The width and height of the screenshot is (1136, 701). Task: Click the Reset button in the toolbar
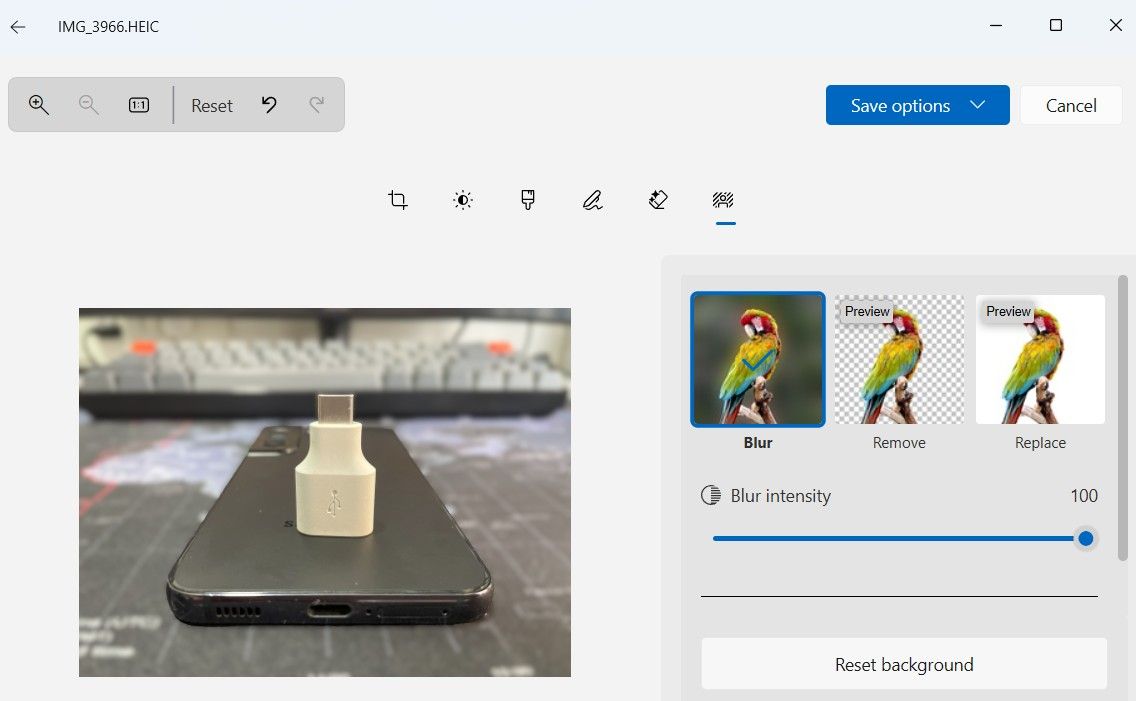[x=212, y=105]
